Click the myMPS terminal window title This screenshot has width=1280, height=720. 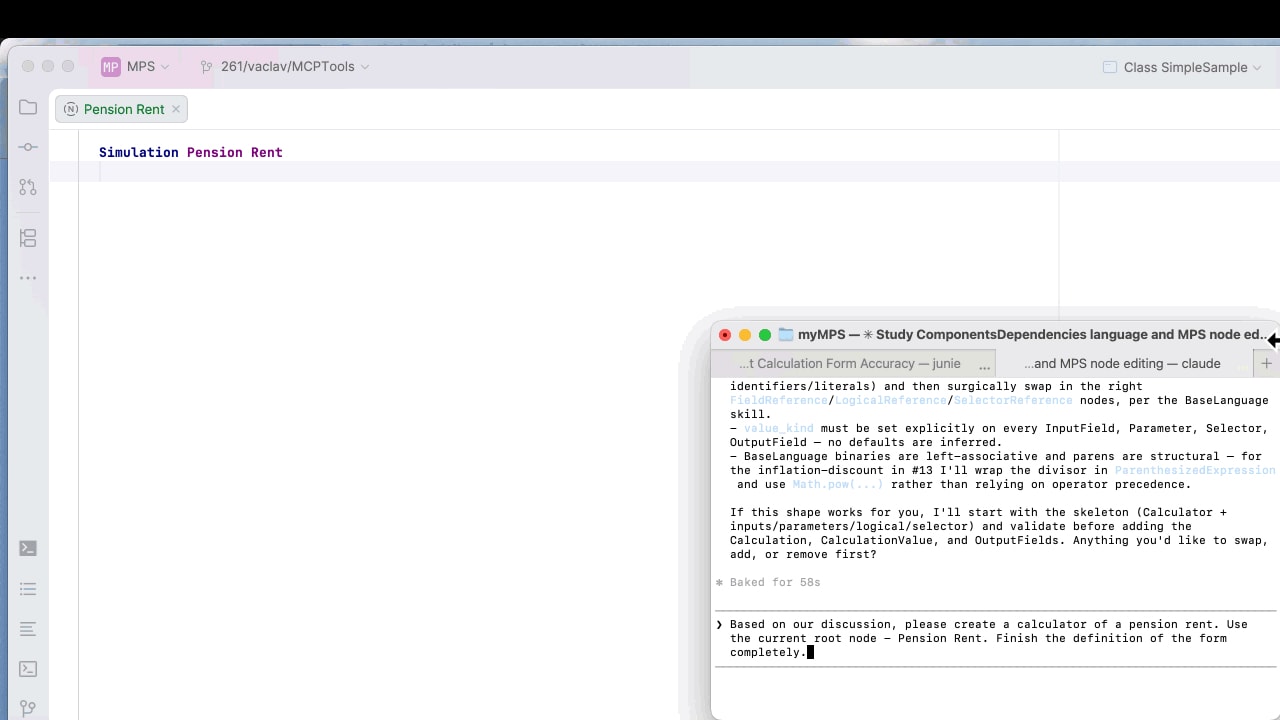coord(1033,335)
